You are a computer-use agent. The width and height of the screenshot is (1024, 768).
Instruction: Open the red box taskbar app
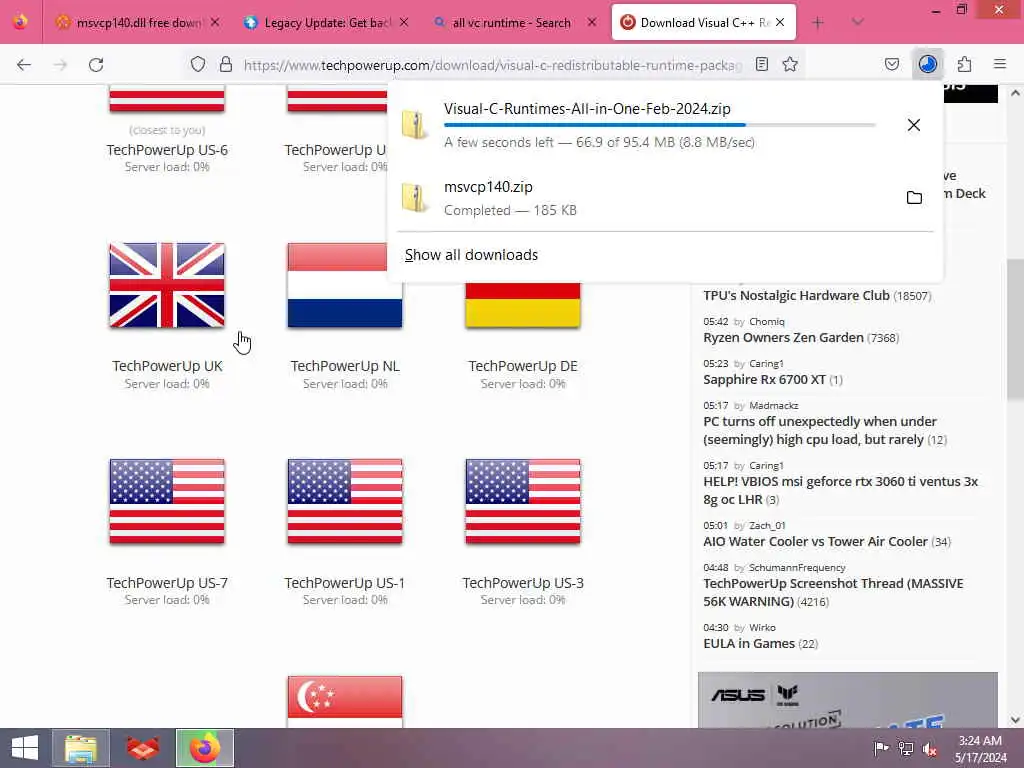[143, 748]
